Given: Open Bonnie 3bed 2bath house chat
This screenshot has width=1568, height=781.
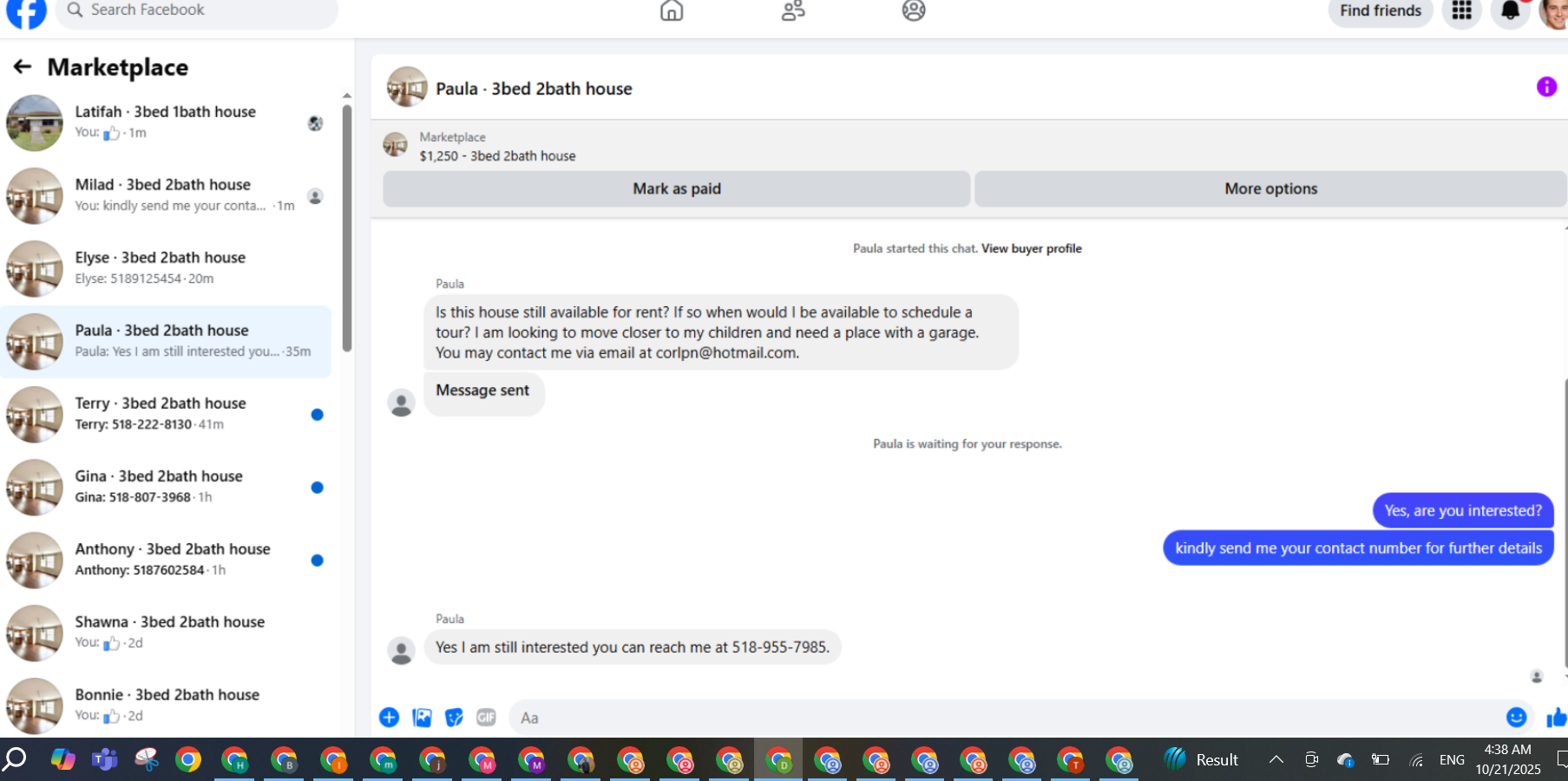Looking at the screenshot, I should [x=165, y=706].
